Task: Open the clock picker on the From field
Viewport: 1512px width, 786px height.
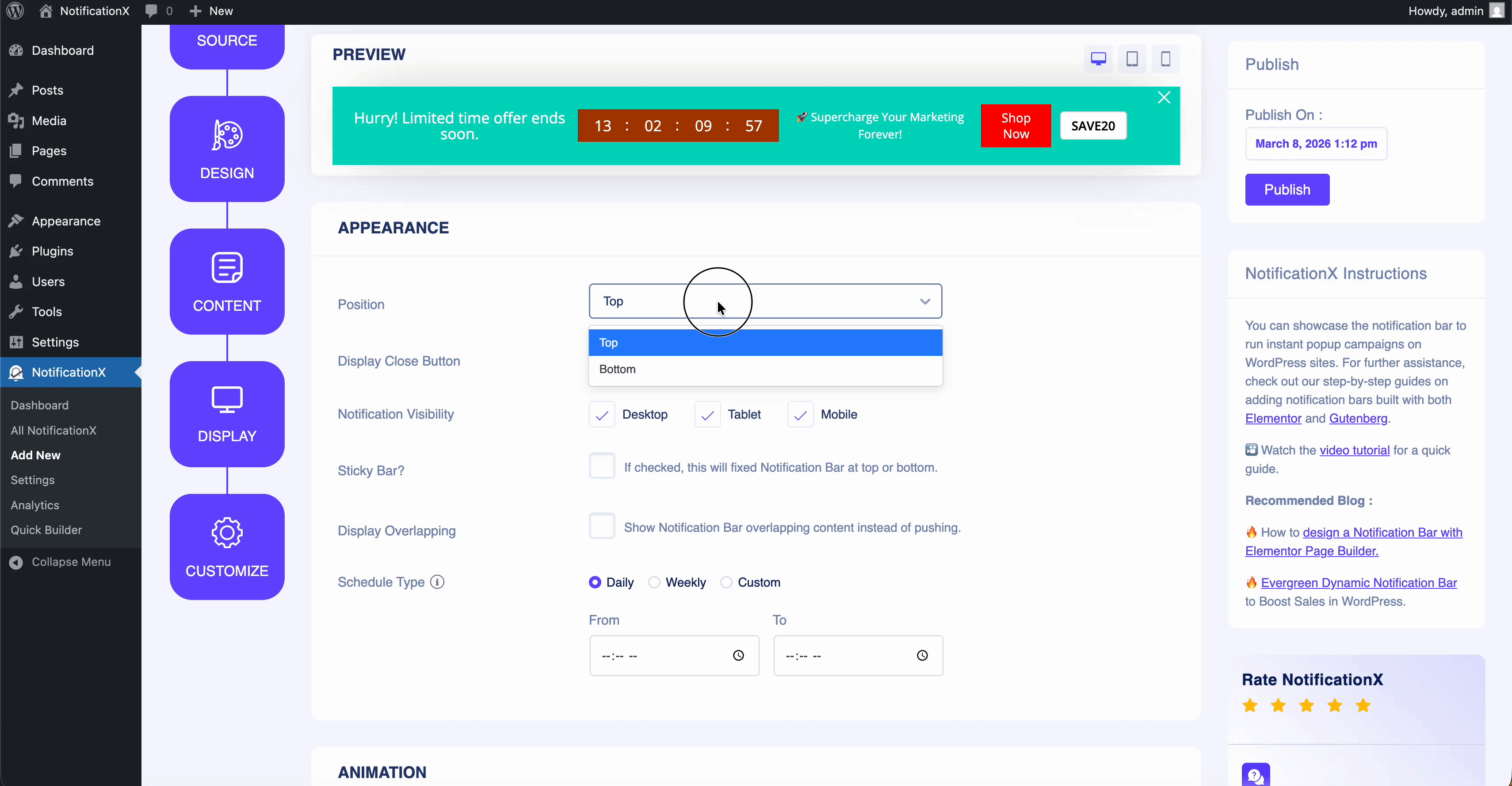Action: (738, 655)
